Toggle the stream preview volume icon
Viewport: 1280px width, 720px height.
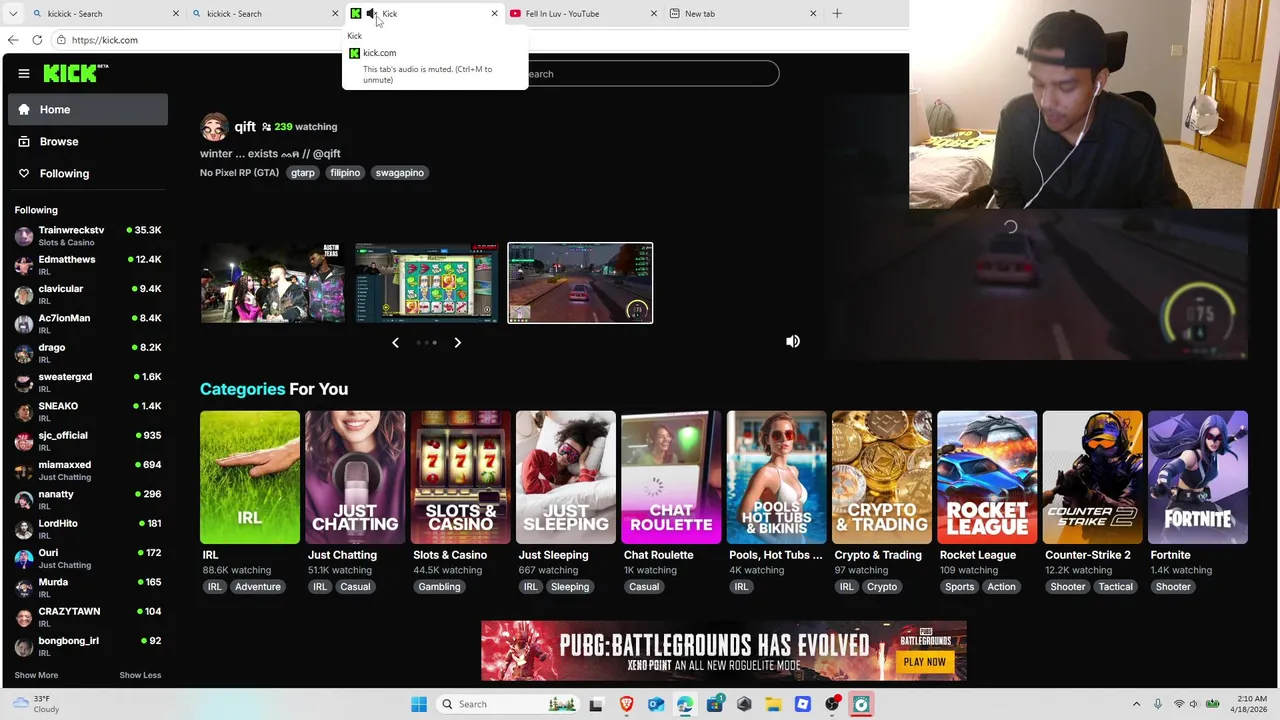tap(793, 341)
